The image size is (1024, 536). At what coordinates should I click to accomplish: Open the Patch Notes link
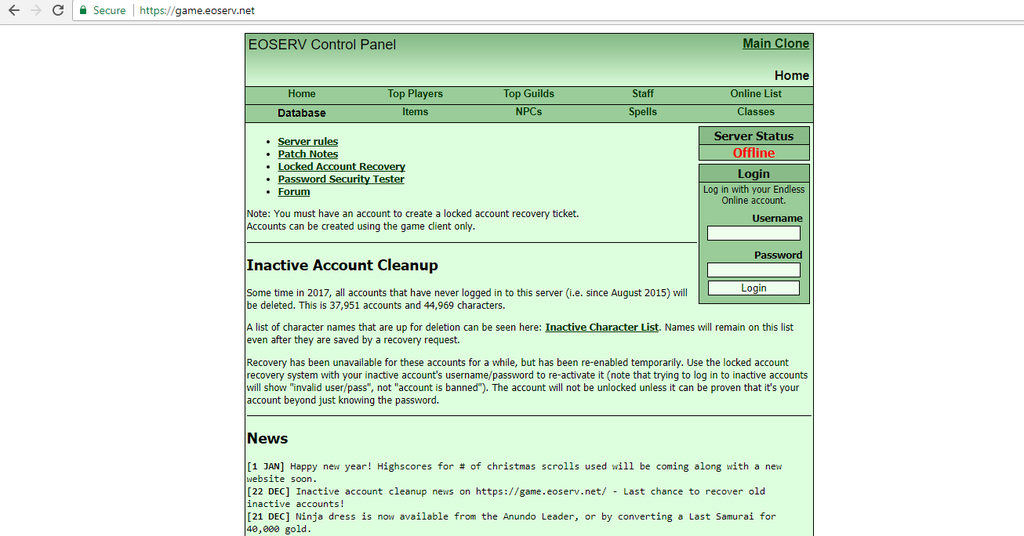click(308, 154)
